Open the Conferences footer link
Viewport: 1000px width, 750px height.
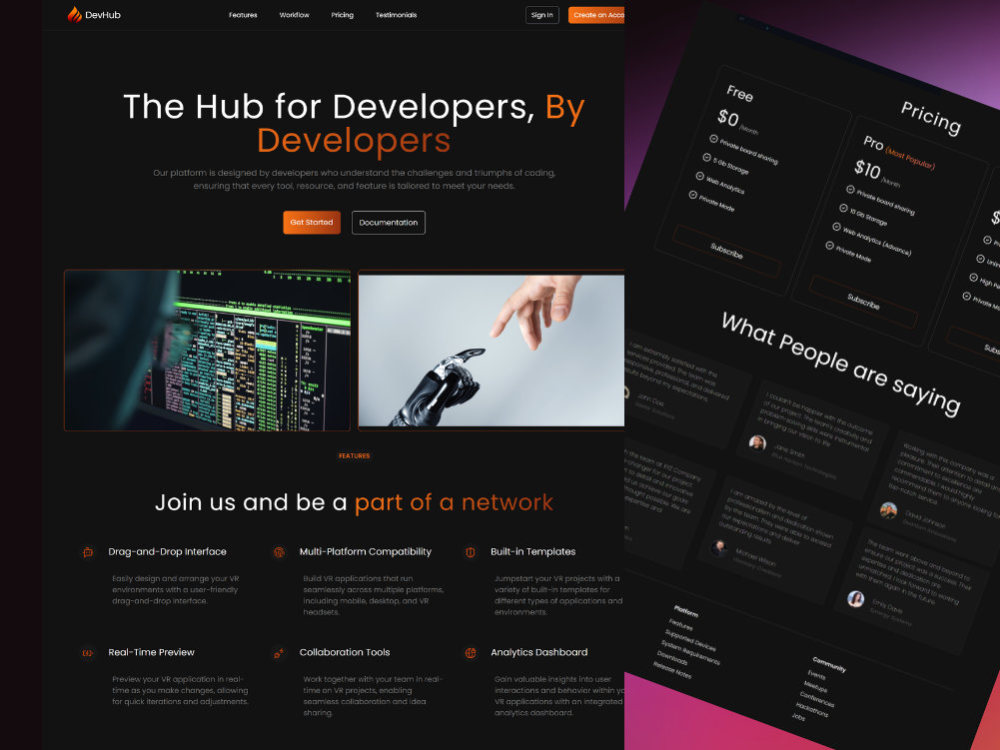[x=817, y=700]
